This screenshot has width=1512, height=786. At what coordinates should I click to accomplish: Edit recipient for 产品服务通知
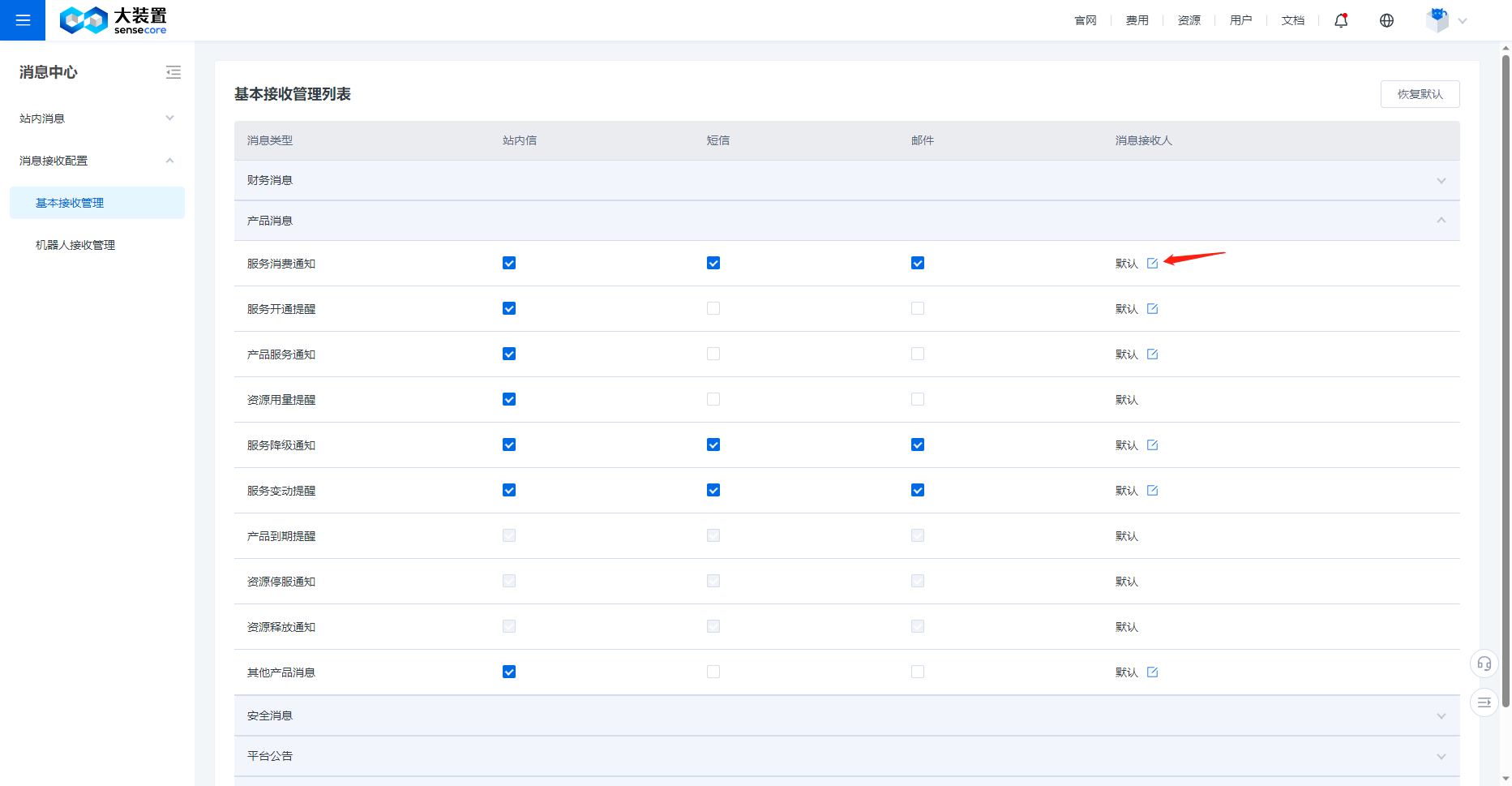pyautogui.click(x=1153, y=354)
